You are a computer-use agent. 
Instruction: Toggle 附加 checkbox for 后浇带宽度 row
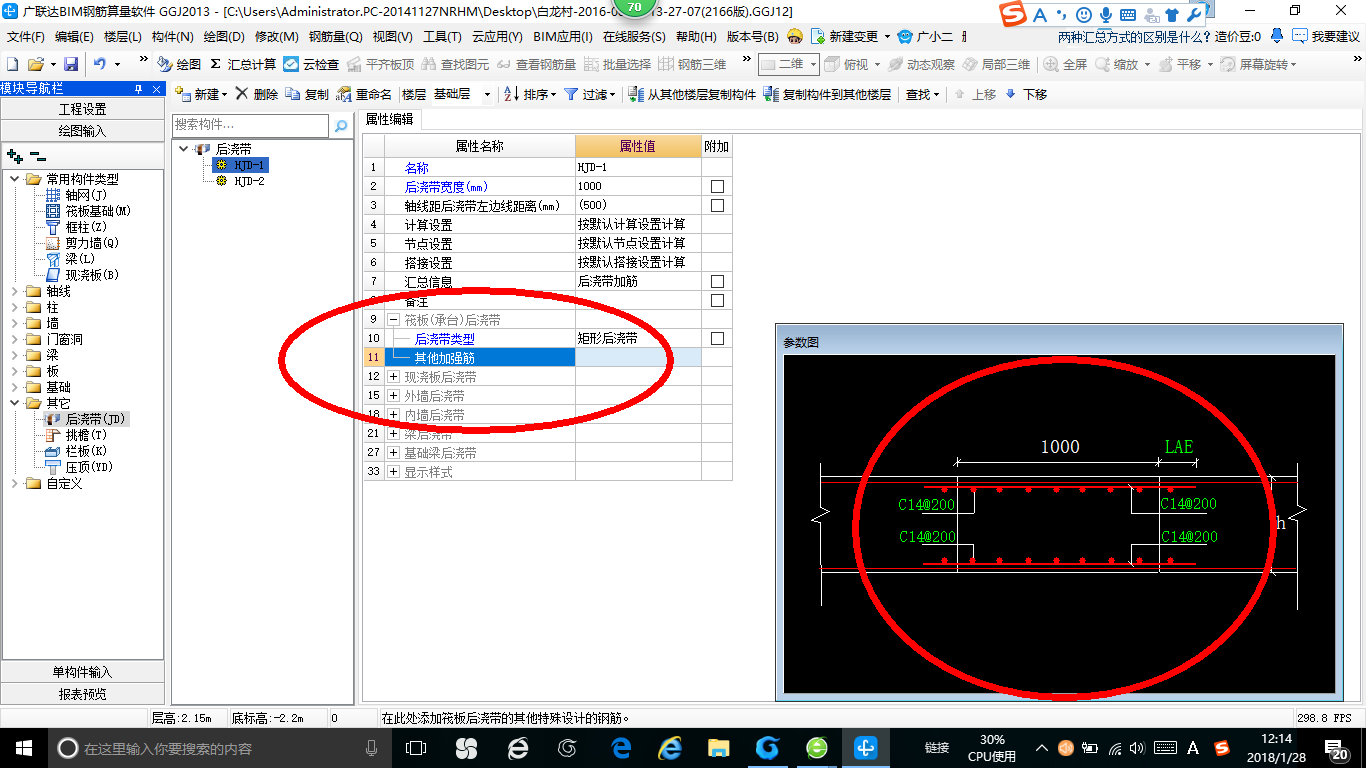click(x=717, y=186)
